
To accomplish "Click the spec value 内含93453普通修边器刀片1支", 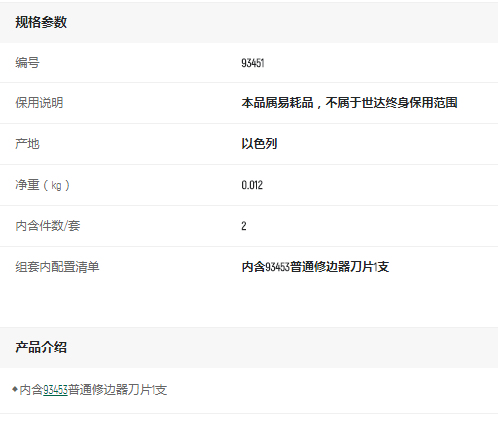I will [x=315, y=267].
